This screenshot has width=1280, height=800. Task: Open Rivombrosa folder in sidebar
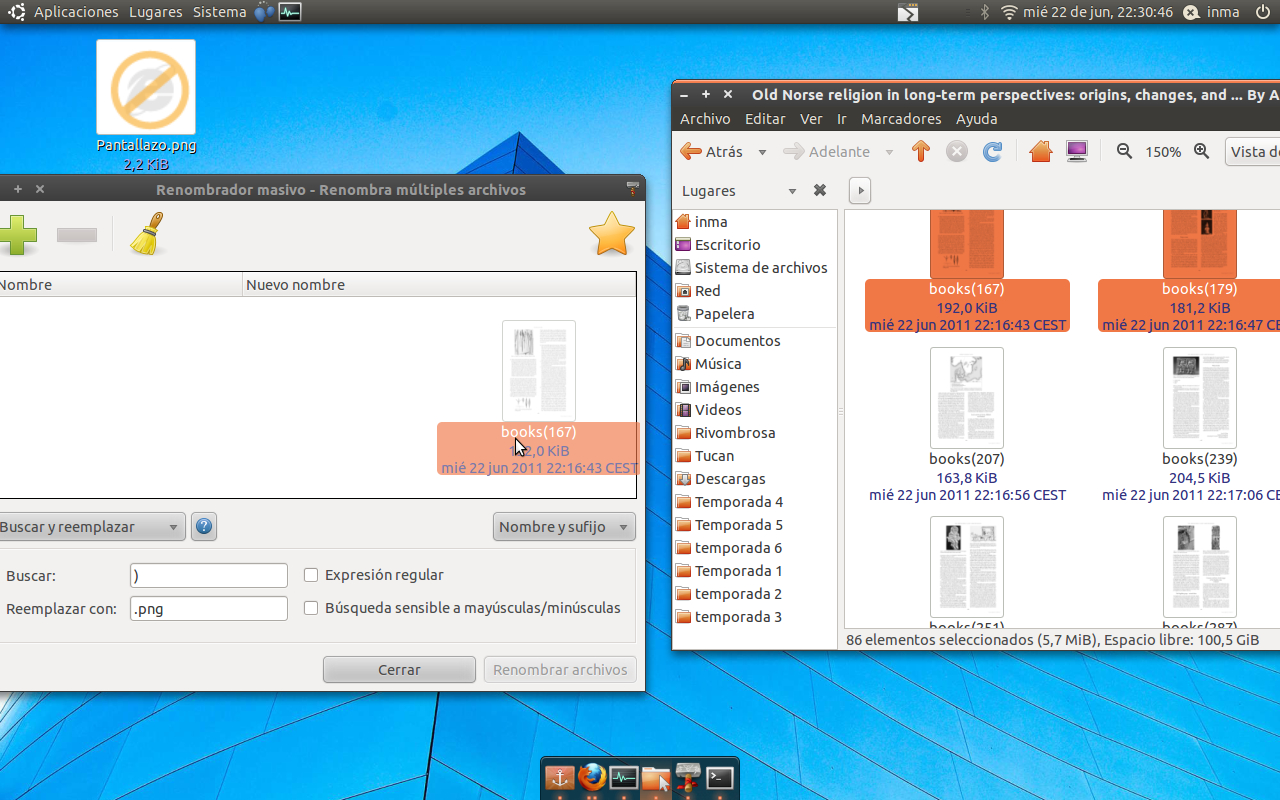735,433
